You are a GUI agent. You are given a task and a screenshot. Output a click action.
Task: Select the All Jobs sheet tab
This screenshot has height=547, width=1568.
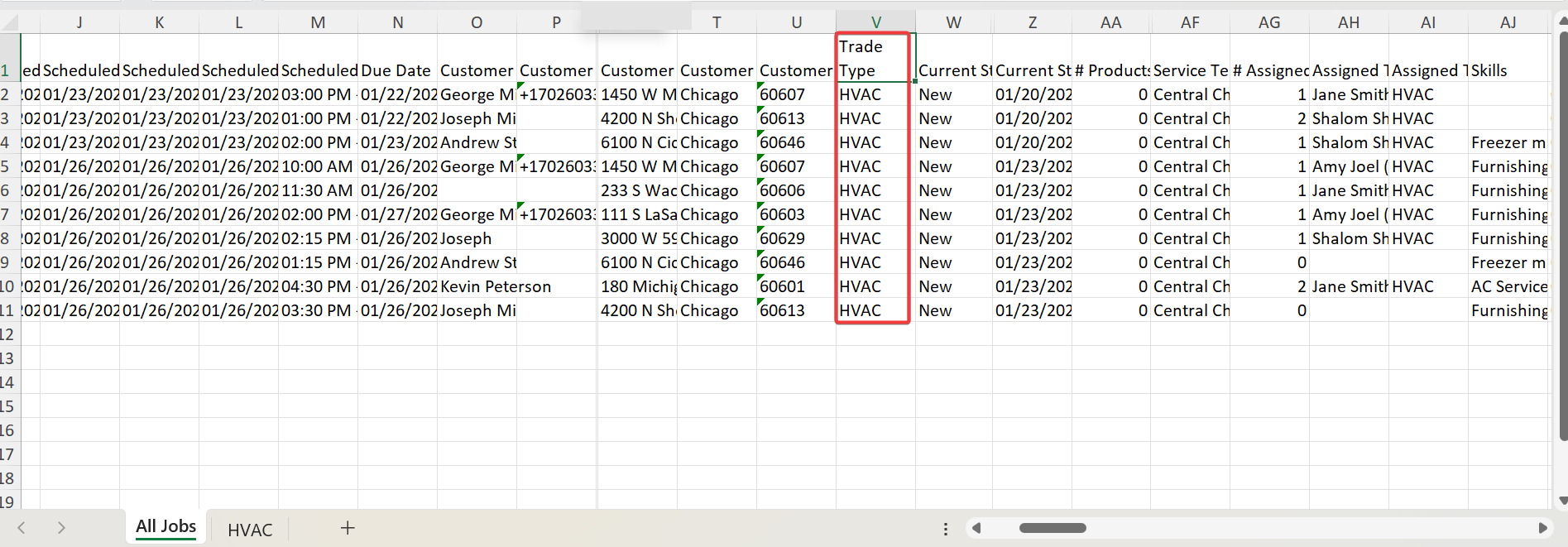(x=165, y=526)
